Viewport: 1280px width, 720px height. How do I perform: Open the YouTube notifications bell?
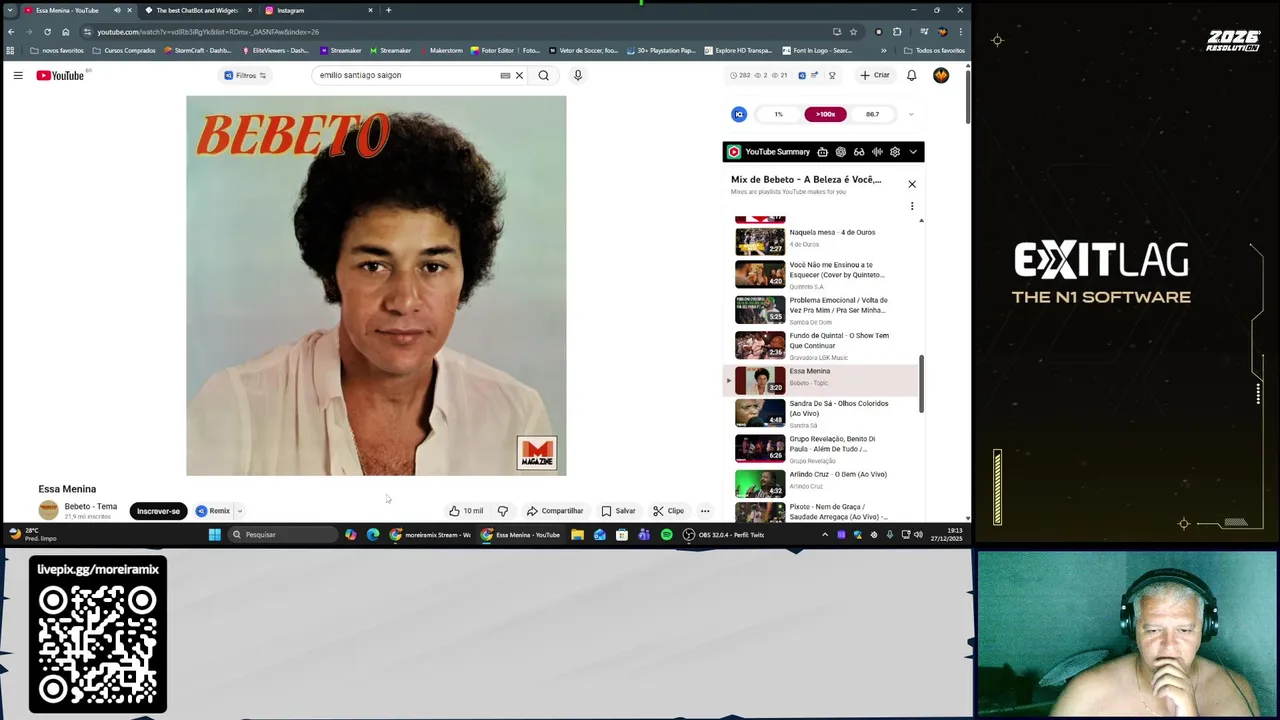911,75
